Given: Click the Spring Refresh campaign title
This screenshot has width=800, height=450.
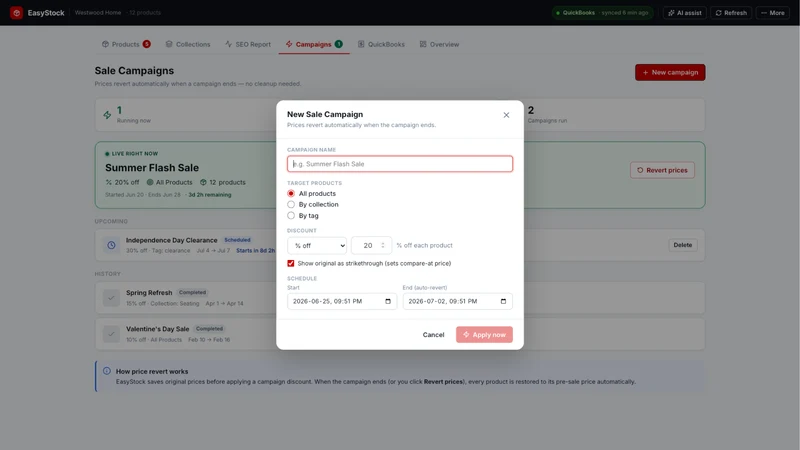Looking at the screenshot, I should coord(149,292).
